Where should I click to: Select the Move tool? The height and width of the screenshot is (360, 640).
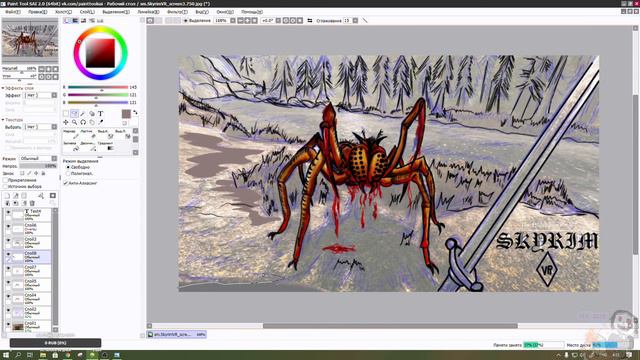pyautogui.click(x=66, y=122)
